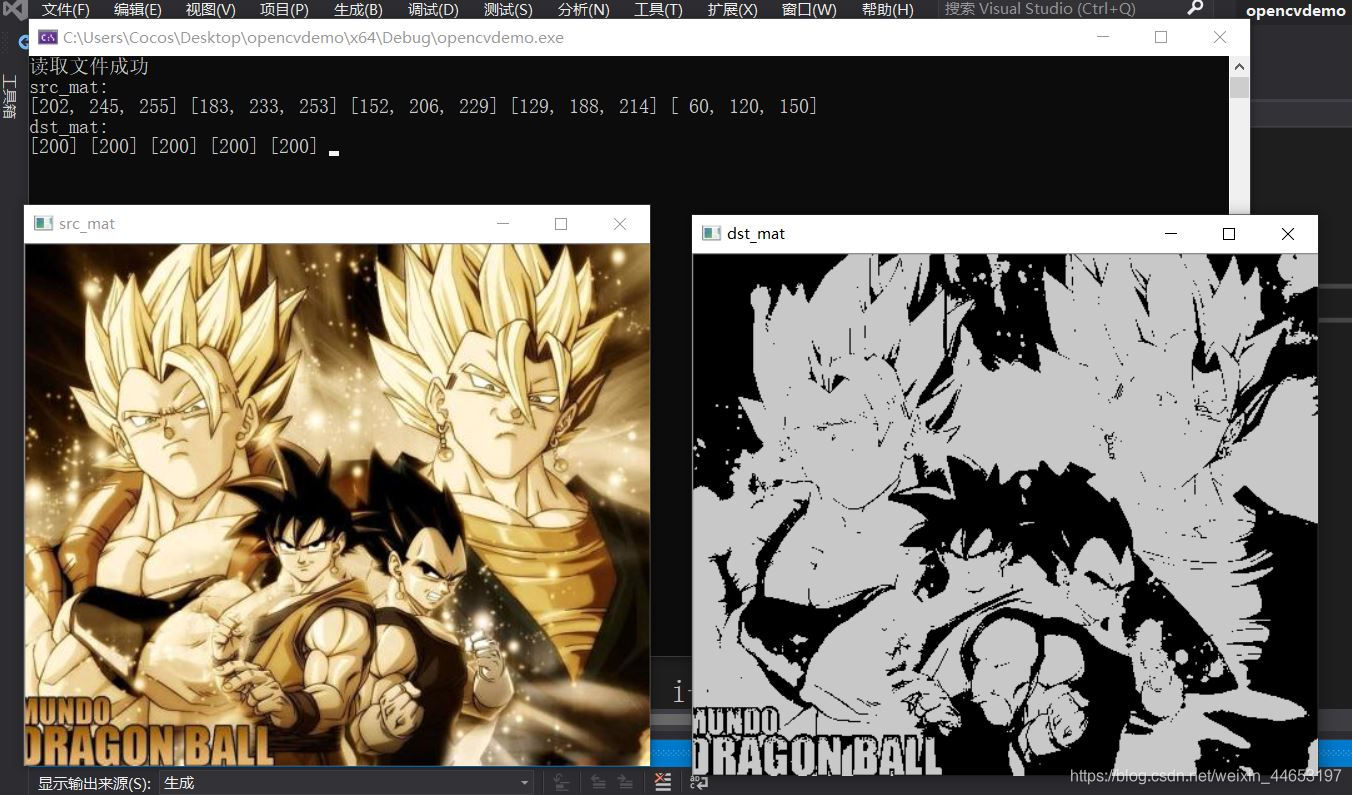Click the console vertical scrollbar thumb
This screenshot has height=795, width=1352.
click(1239, 88)
